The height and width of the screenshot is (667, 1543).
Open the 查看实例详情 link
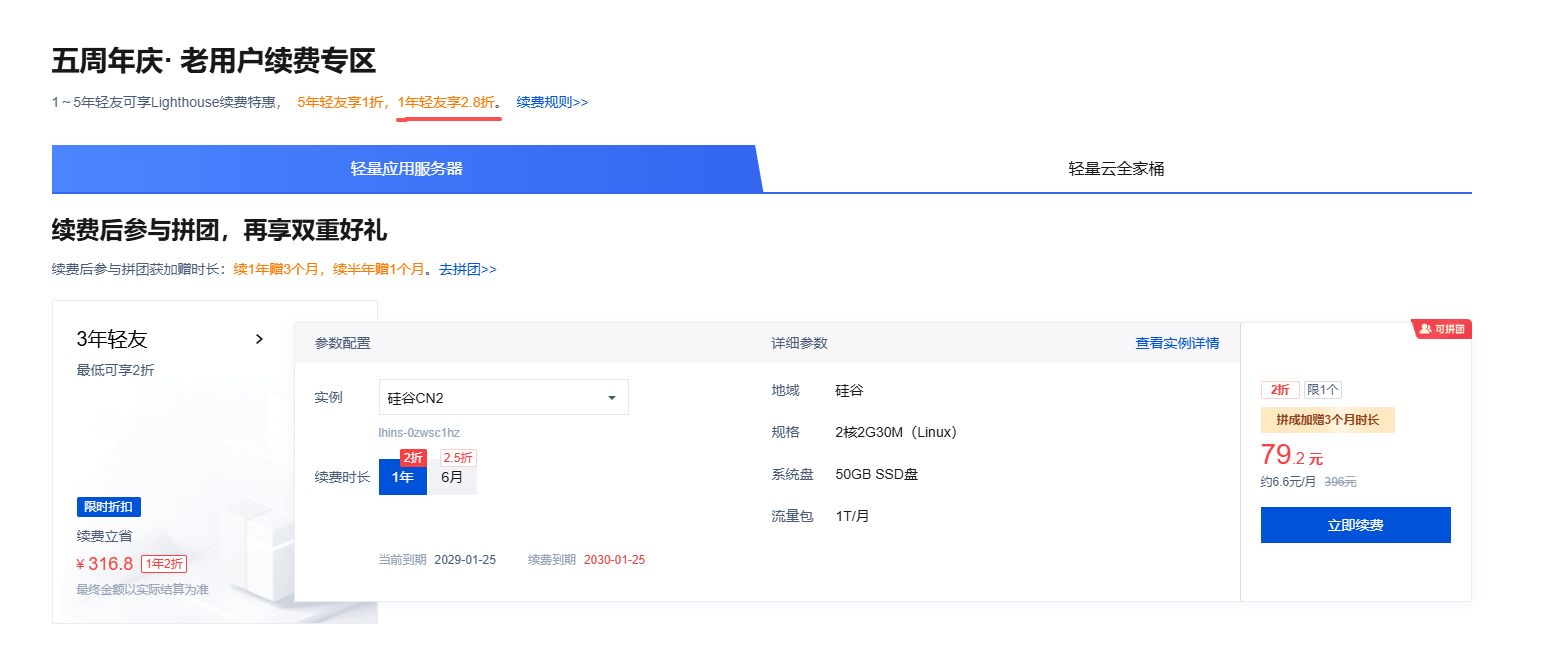[1177, 343]
